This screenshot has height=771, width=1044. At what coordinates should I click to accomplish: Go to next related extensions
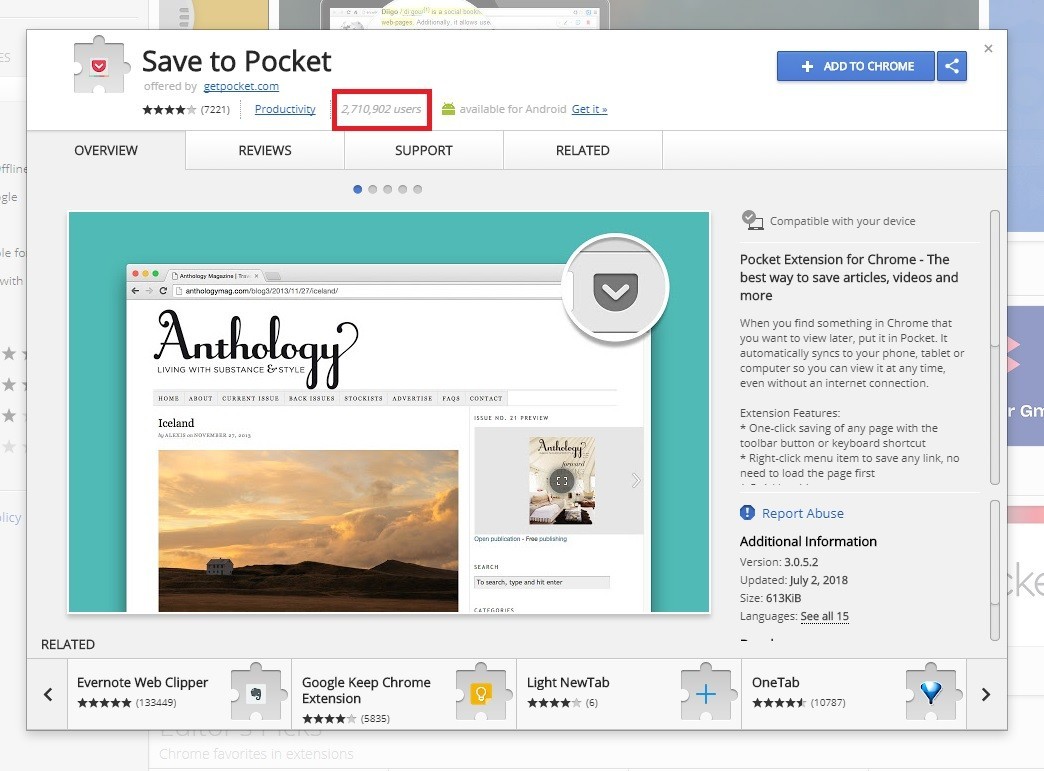[x=985, y=694]
